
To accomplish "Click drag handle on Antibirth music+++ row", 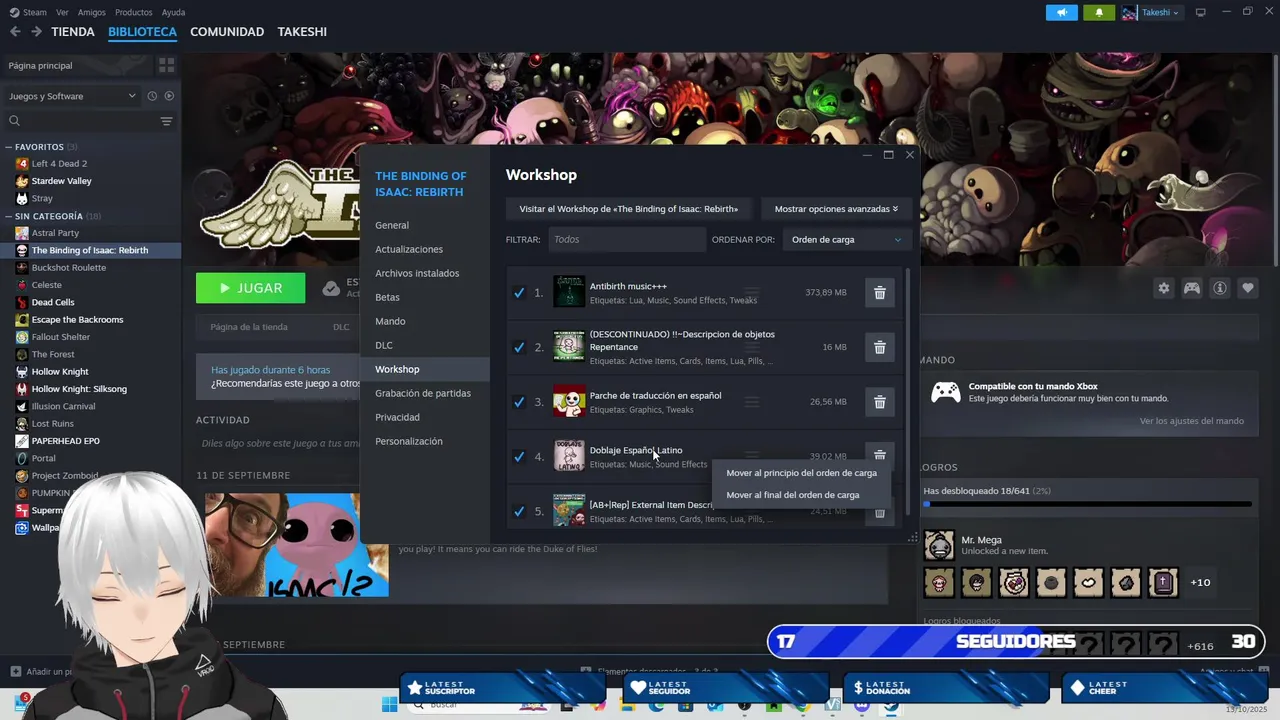I will click(x=752, y=293).
